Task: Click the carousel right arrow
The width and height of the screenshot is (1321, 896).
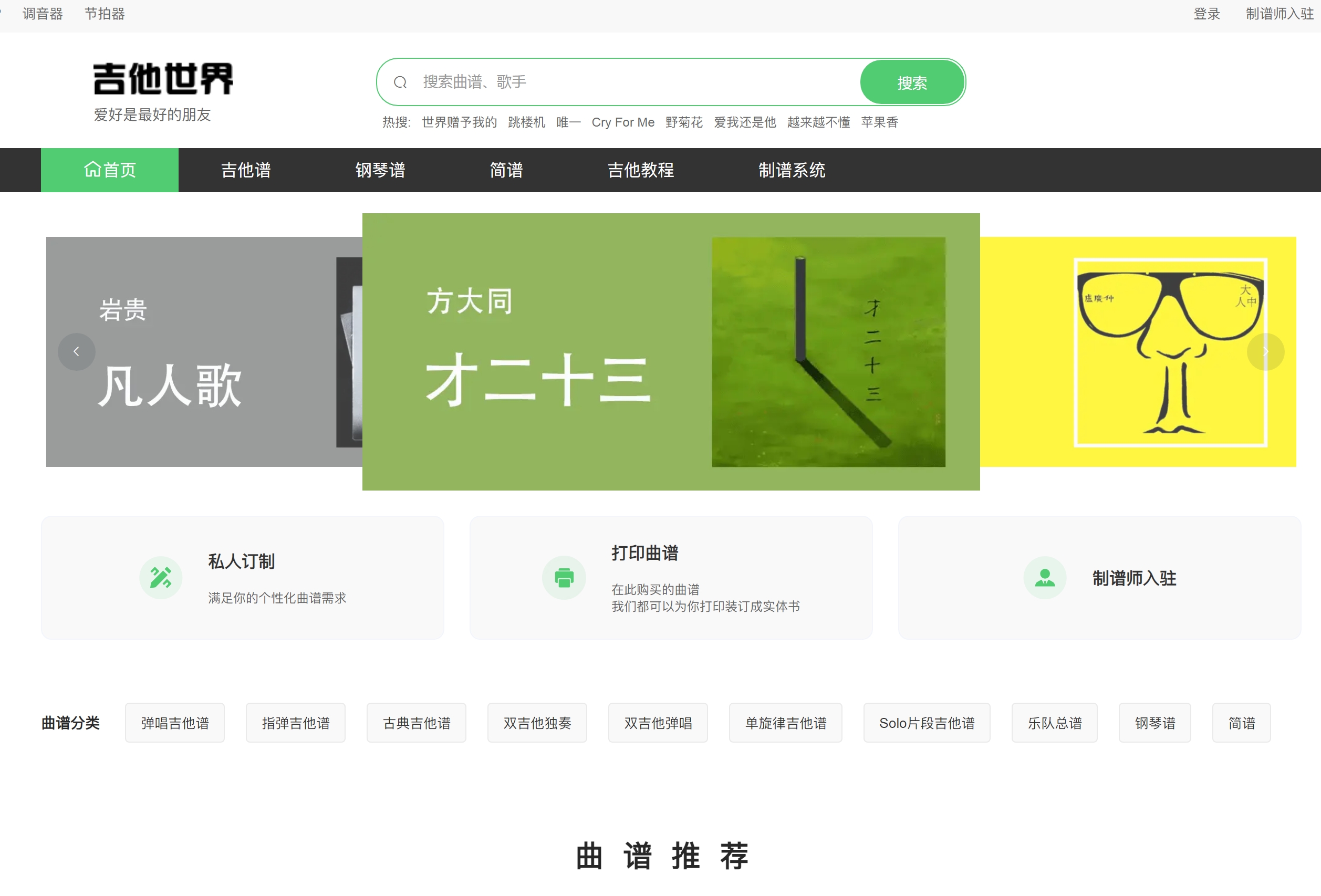Action: 1265,351
